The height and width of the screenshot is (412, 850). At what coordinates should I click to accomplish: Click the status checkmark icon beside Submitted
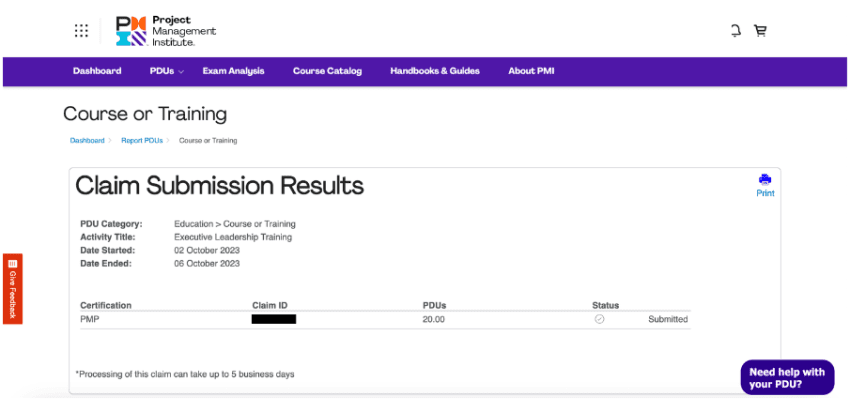(x=599, y=319)
